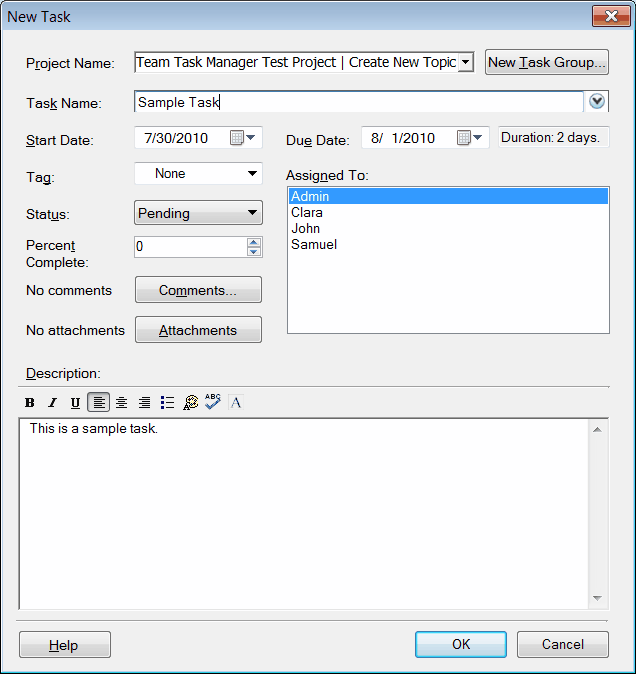Viewport: 636px width, 674px height.
Task: Open Start Date calendar picker
Action: coord(243,138)
